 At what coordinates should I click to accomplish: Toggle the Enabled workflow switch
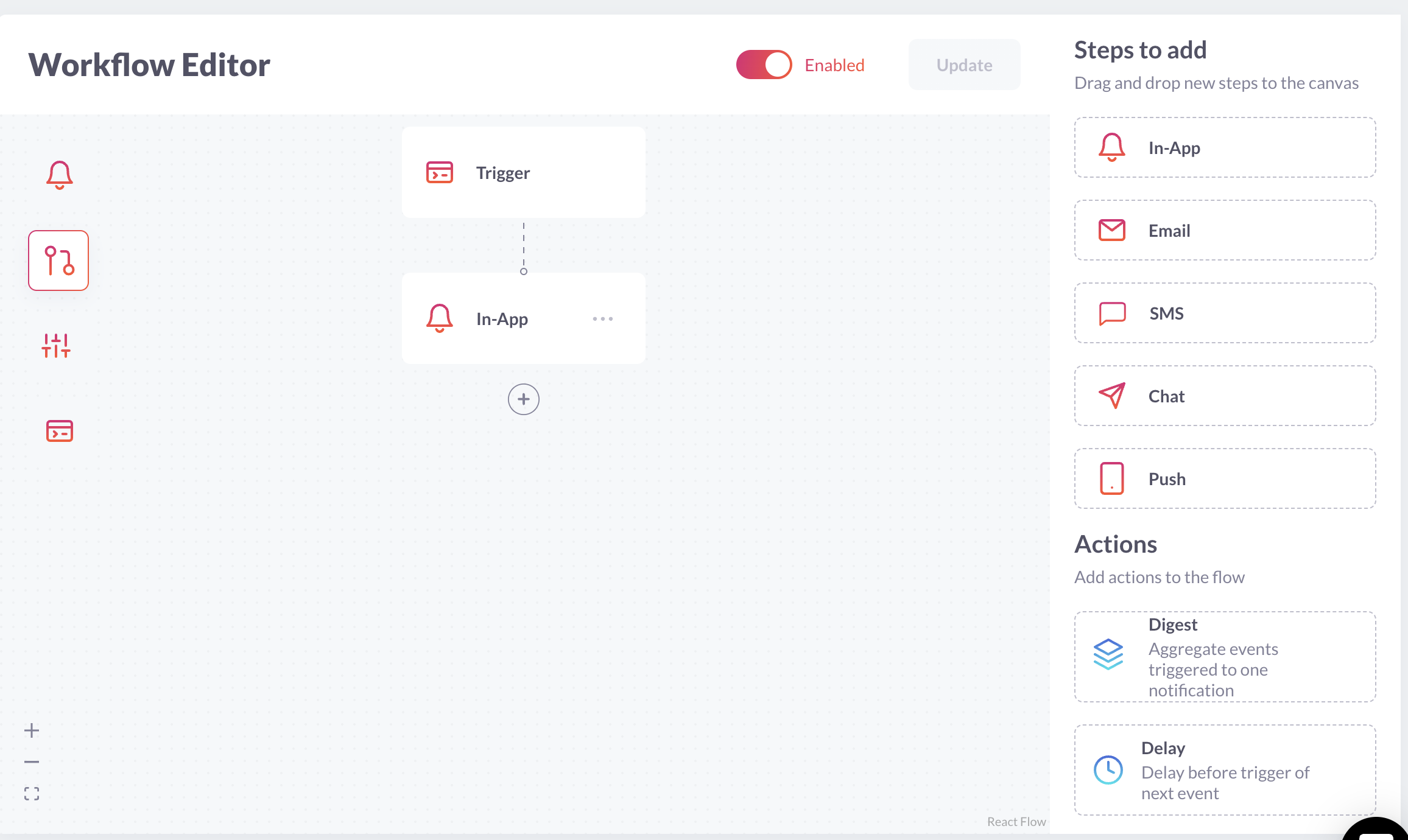click(x=764, y=65)
